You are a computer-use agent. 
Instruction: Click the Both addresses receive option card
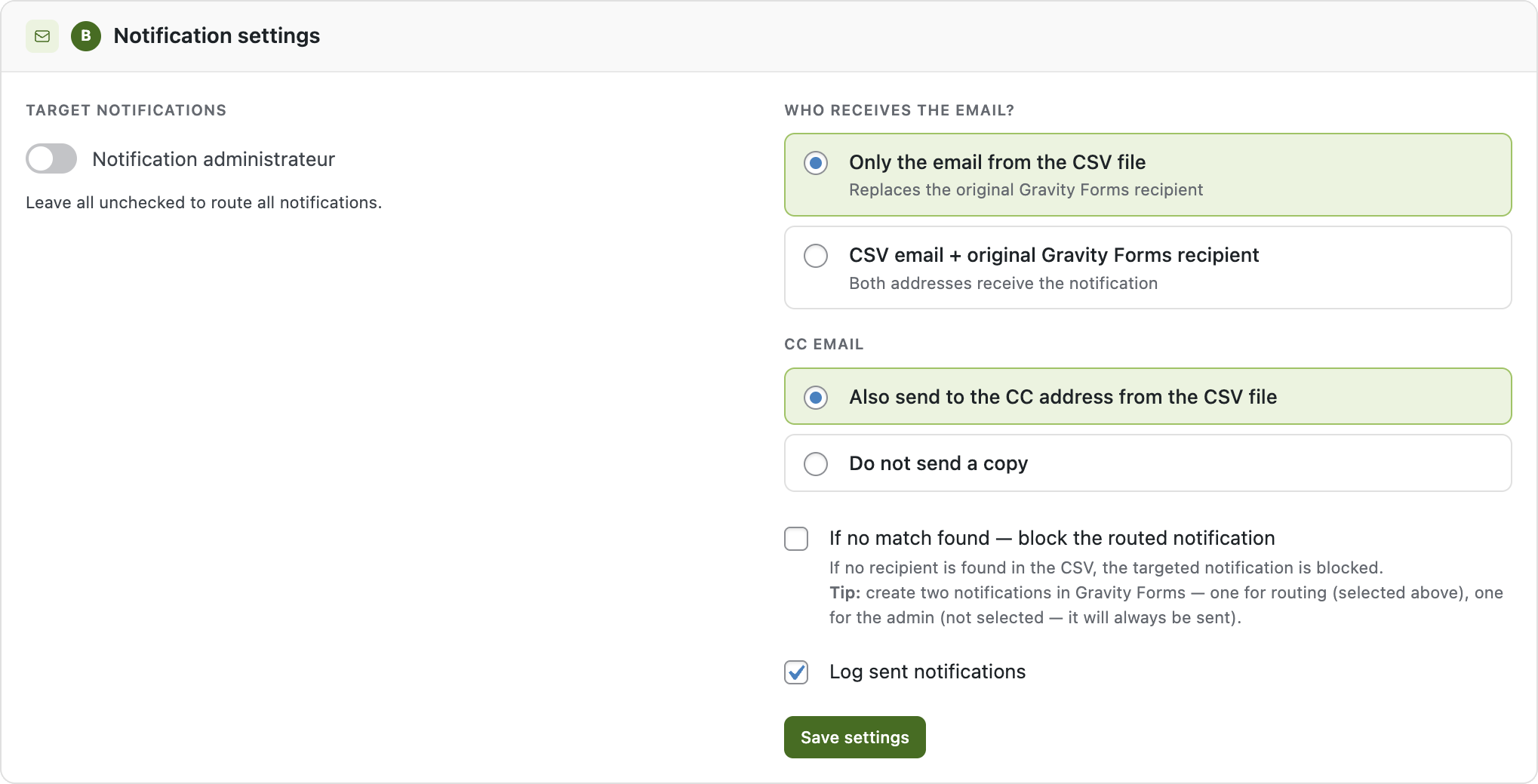[x=1148, y=268]
